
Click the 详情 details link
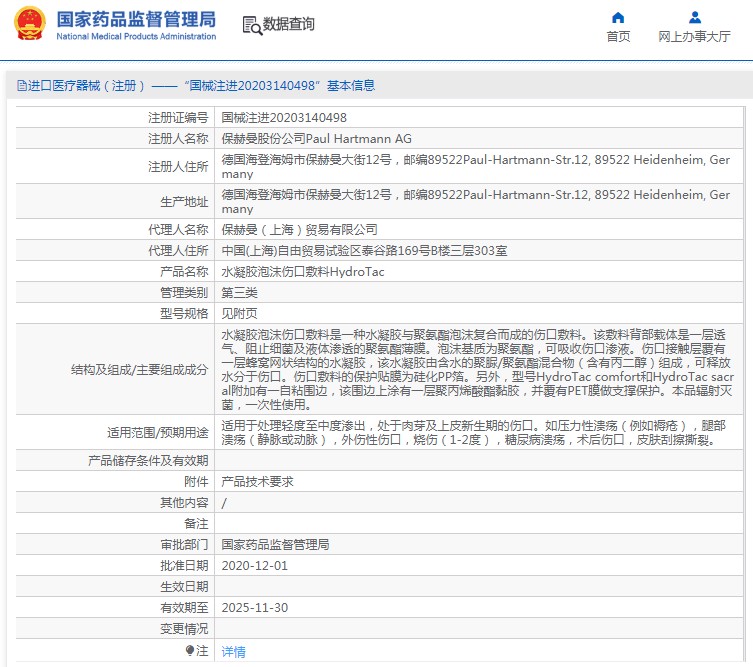click(233, 652)
